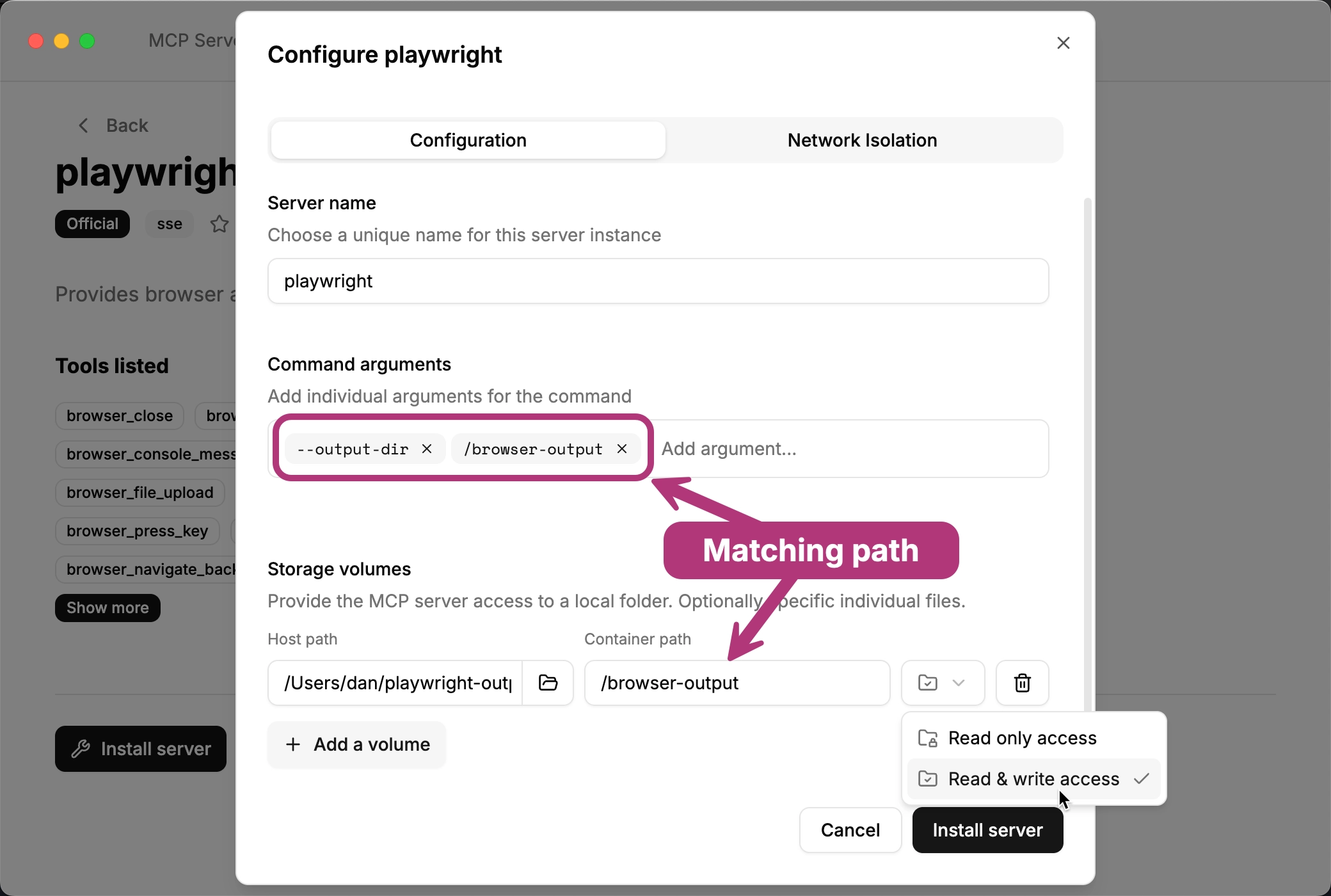Image resolution: width=1331 pixels, height=896 pixels.
Task: Close the Configure playwright dialog
Action: click(x=1064, y=42)
